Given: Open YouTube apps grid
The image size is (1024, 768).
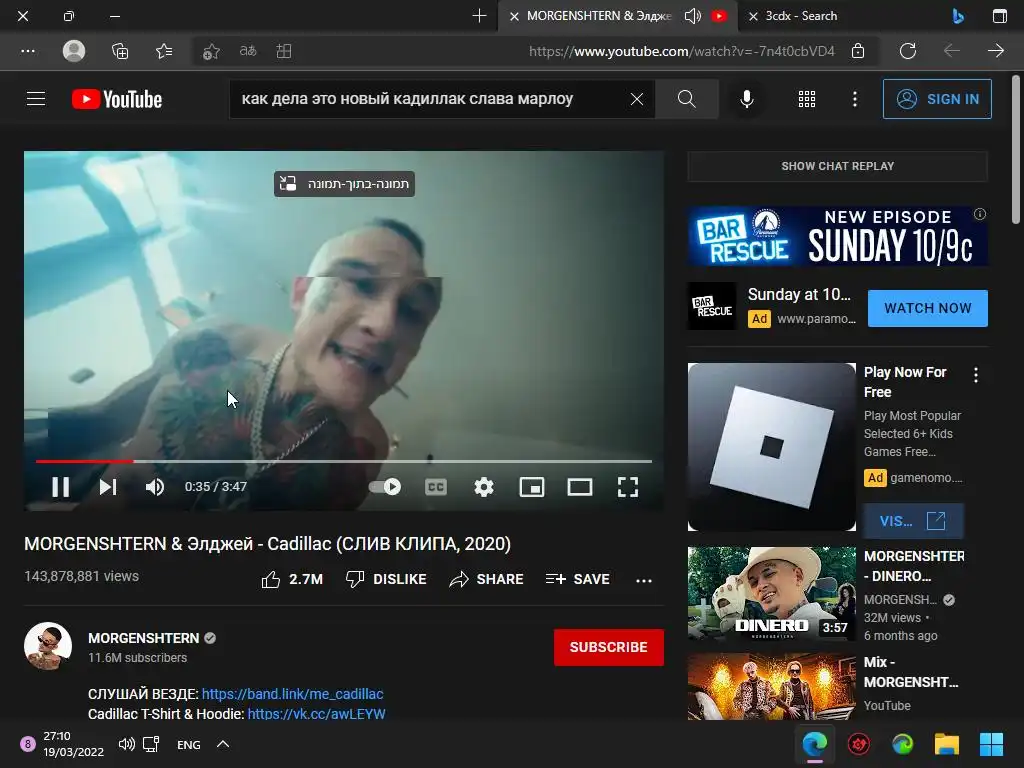Looking at the screenshot, I should point(807,99).
